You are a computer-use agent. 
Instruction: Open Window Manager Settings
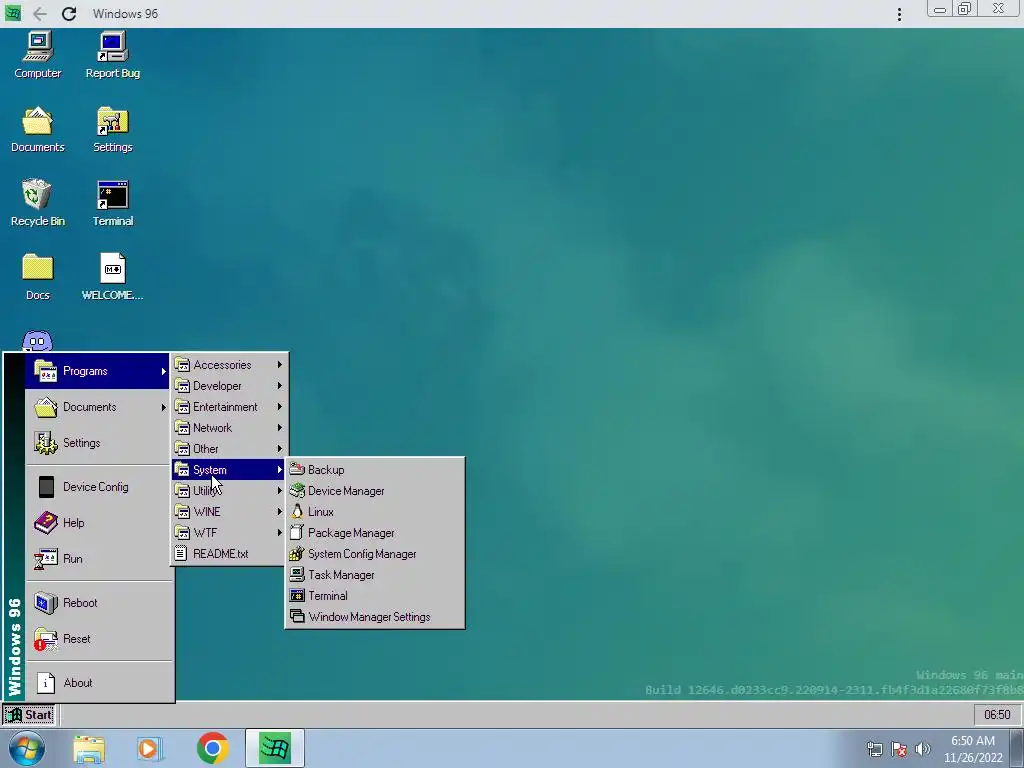375,616
